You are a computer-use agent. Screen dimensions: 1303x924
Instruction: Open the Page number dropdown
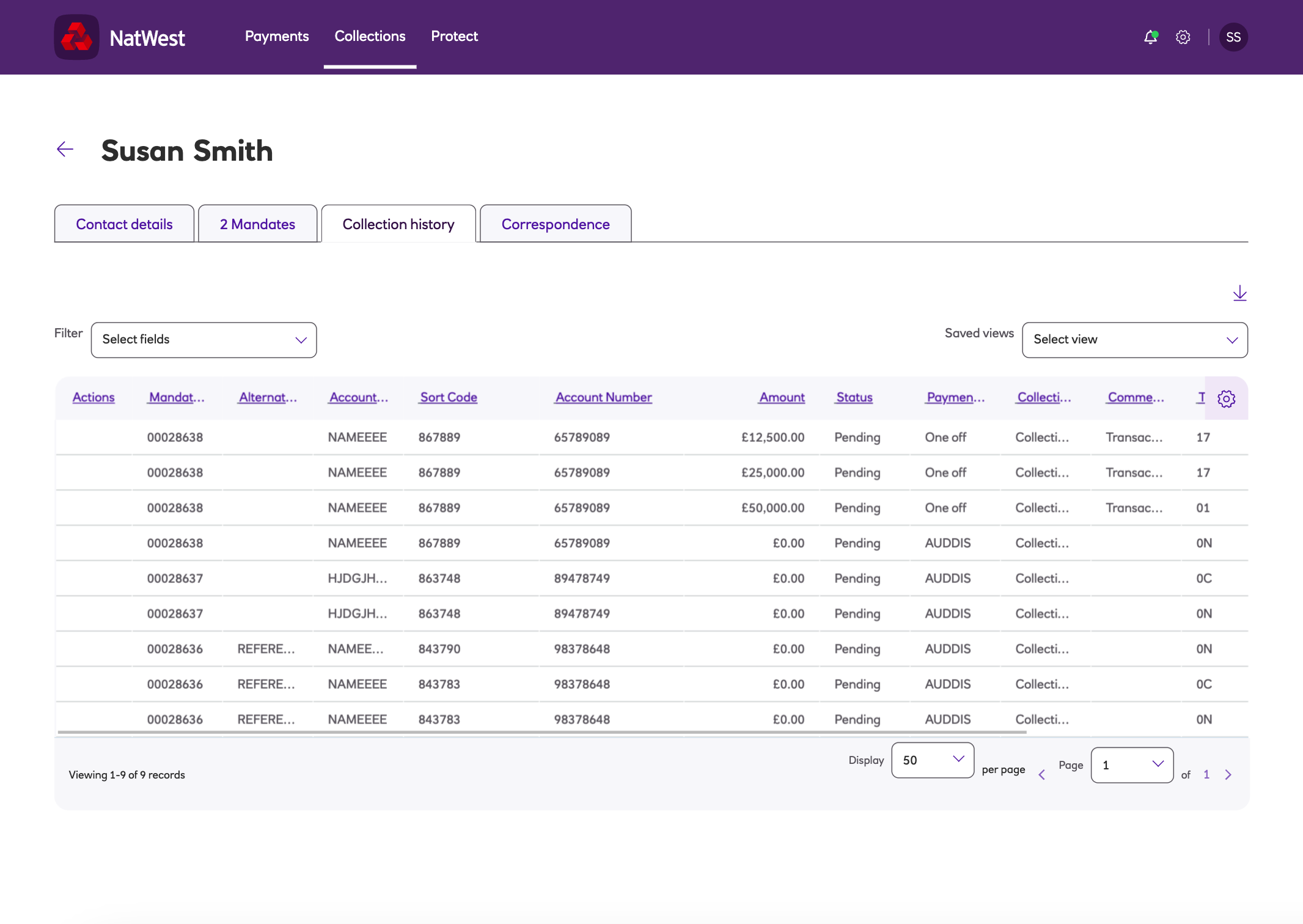[1132, 765]
